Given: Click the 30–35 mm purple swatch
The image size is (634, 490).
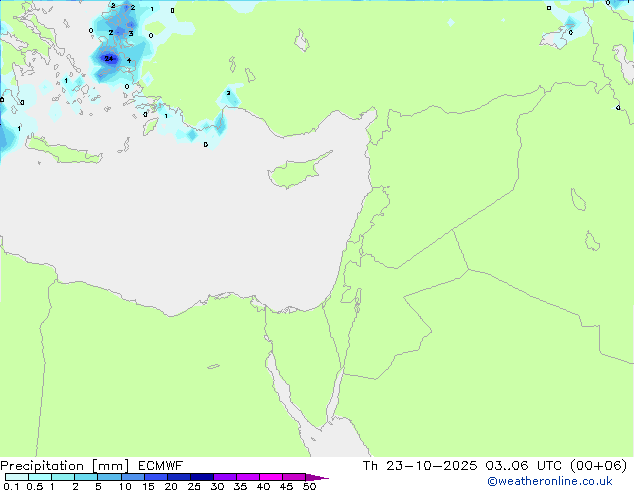Looking at the screenshot, I should click(x=225, y=477).
